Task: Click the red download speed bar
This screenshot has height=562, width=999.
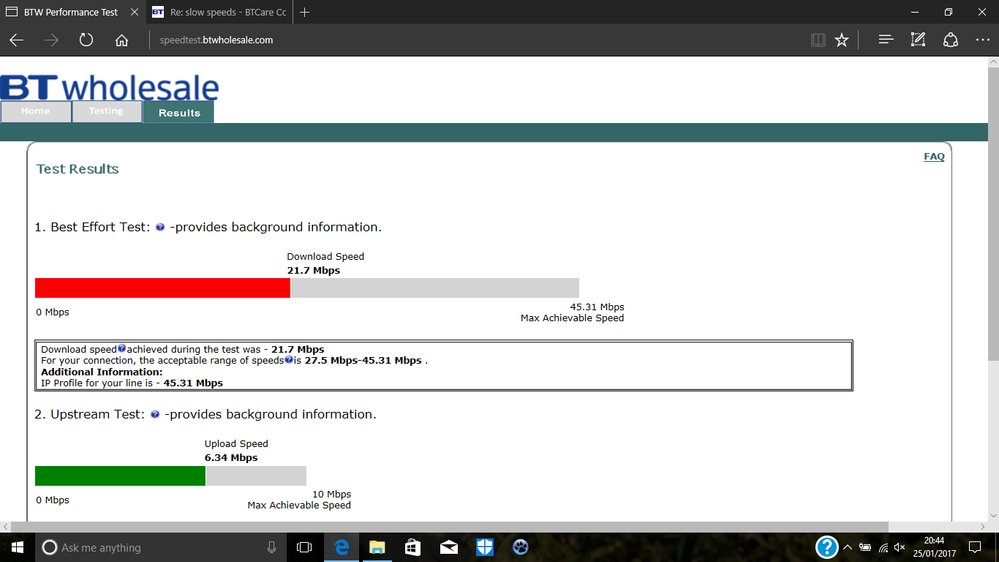Action: (x=162, y=288)
